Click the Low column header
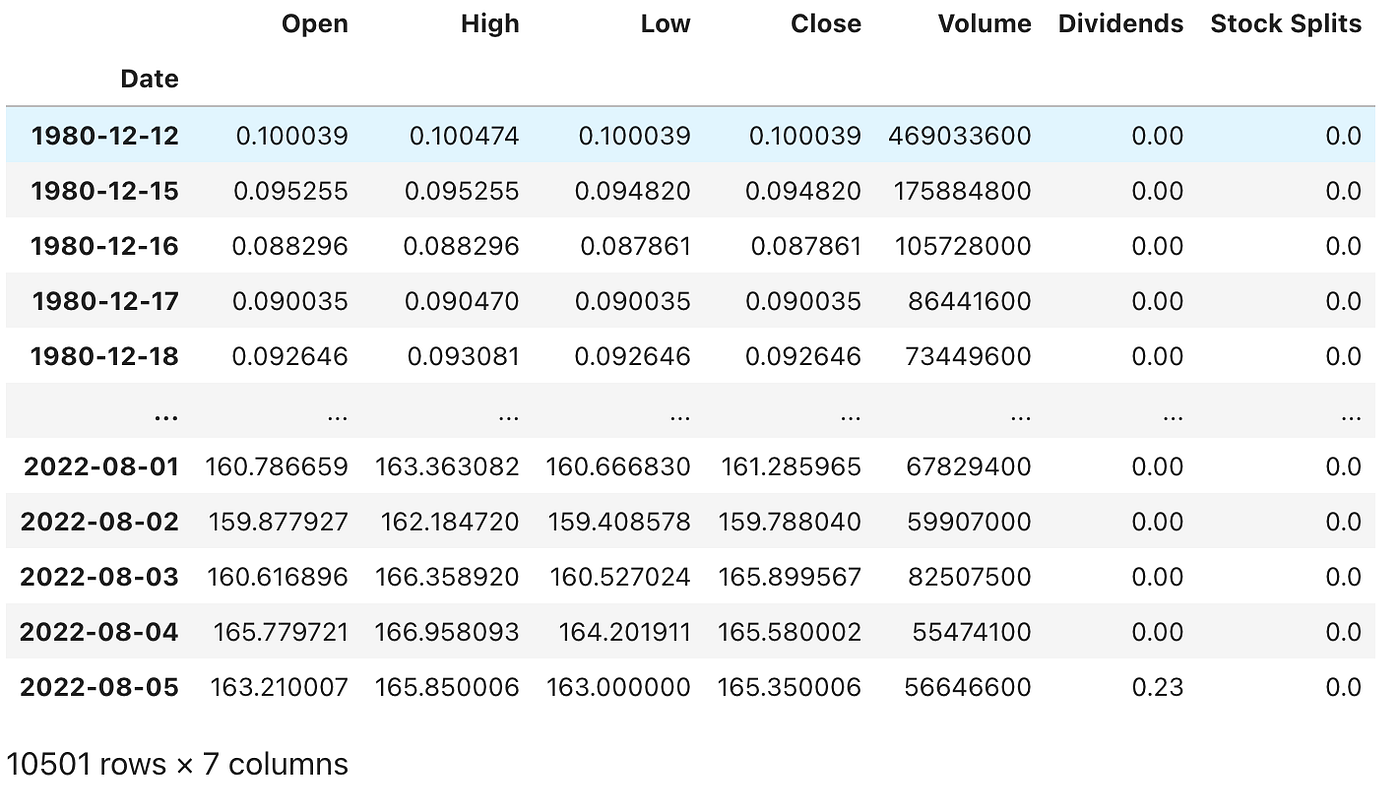 pyautogui.click(x=666, y=24)
